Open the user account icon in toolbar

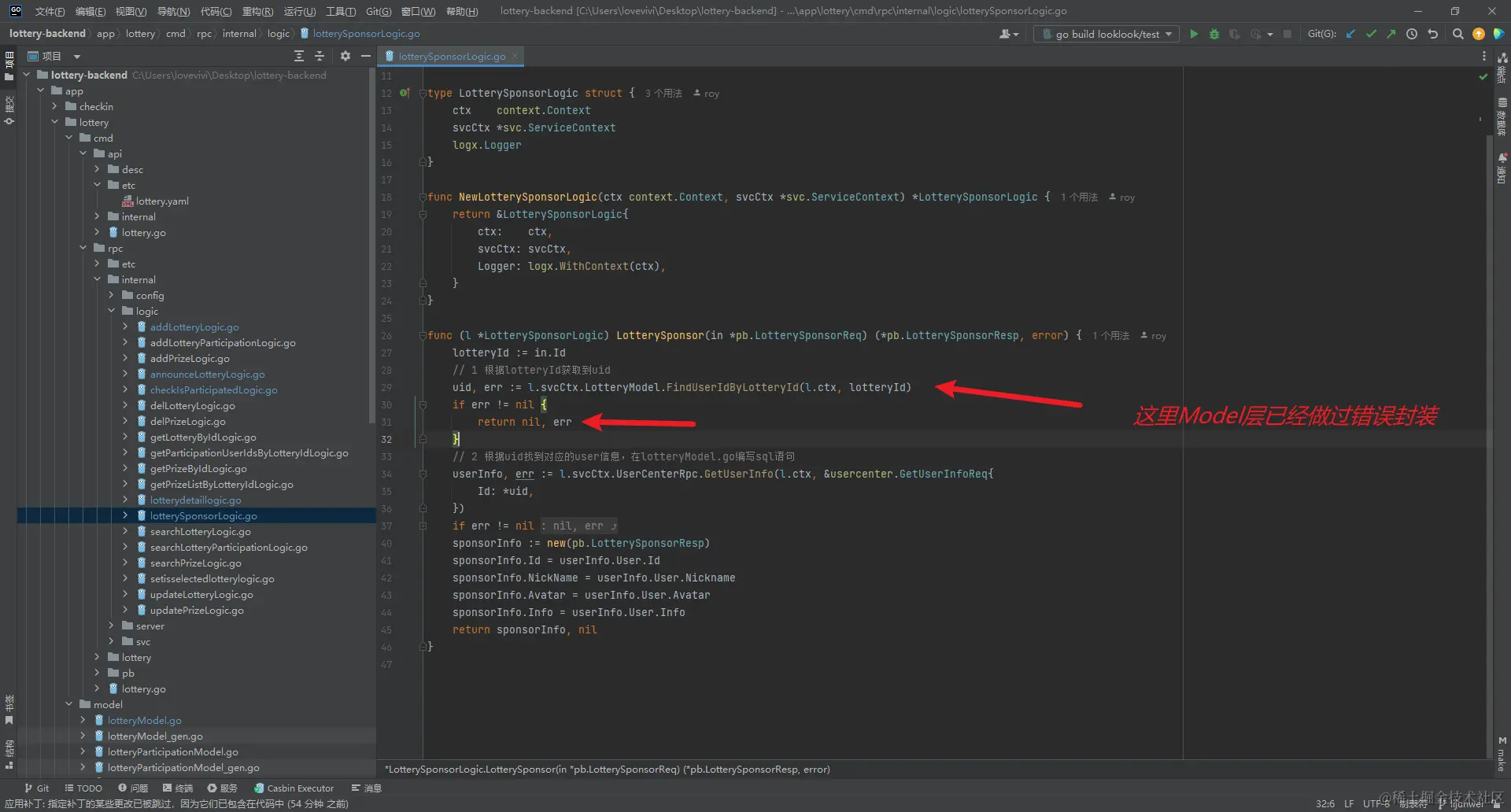(1008, 34)
